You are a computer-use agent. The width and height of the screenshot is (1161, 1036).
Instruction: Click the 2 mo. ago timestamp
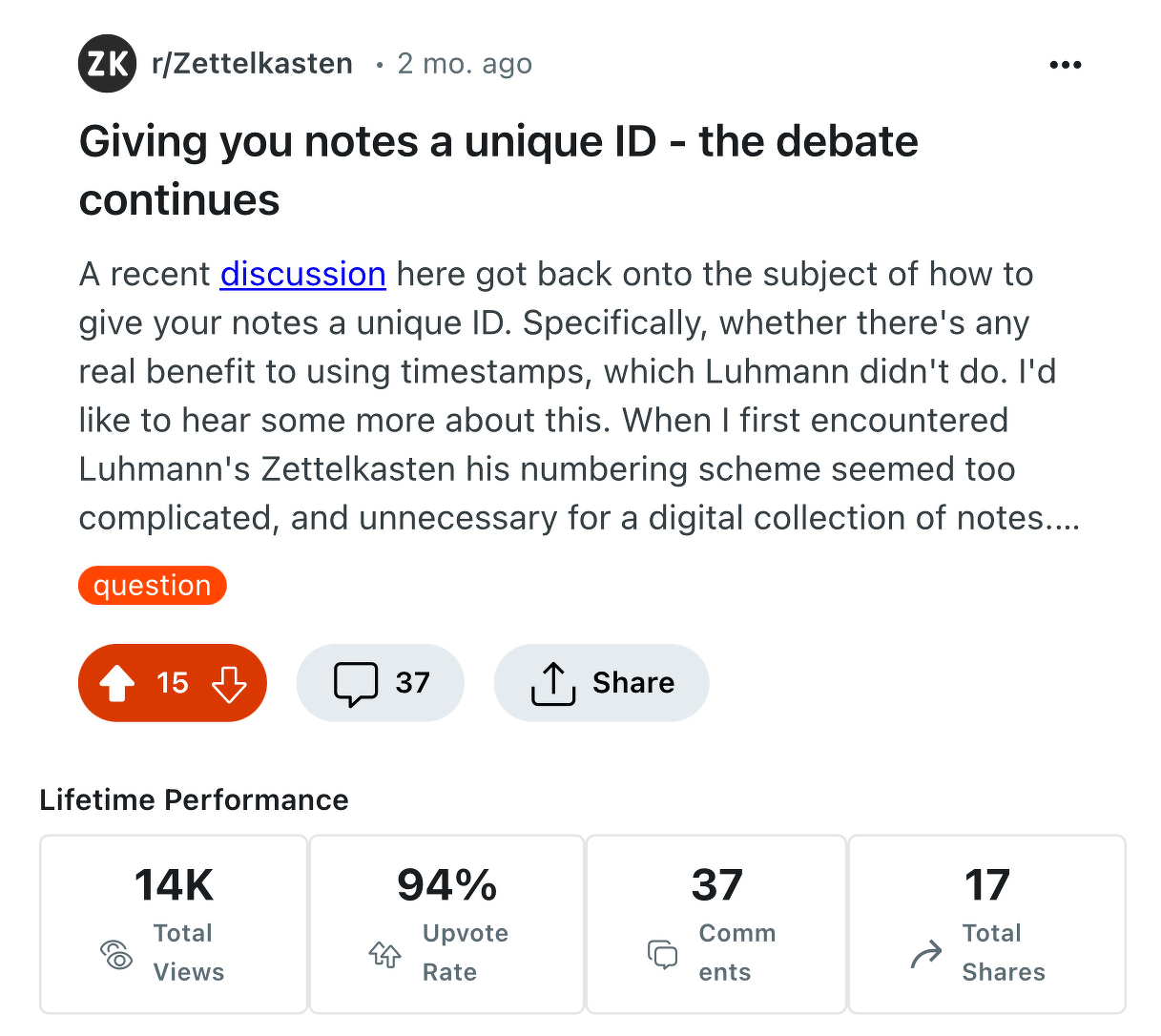click(465, 63)
